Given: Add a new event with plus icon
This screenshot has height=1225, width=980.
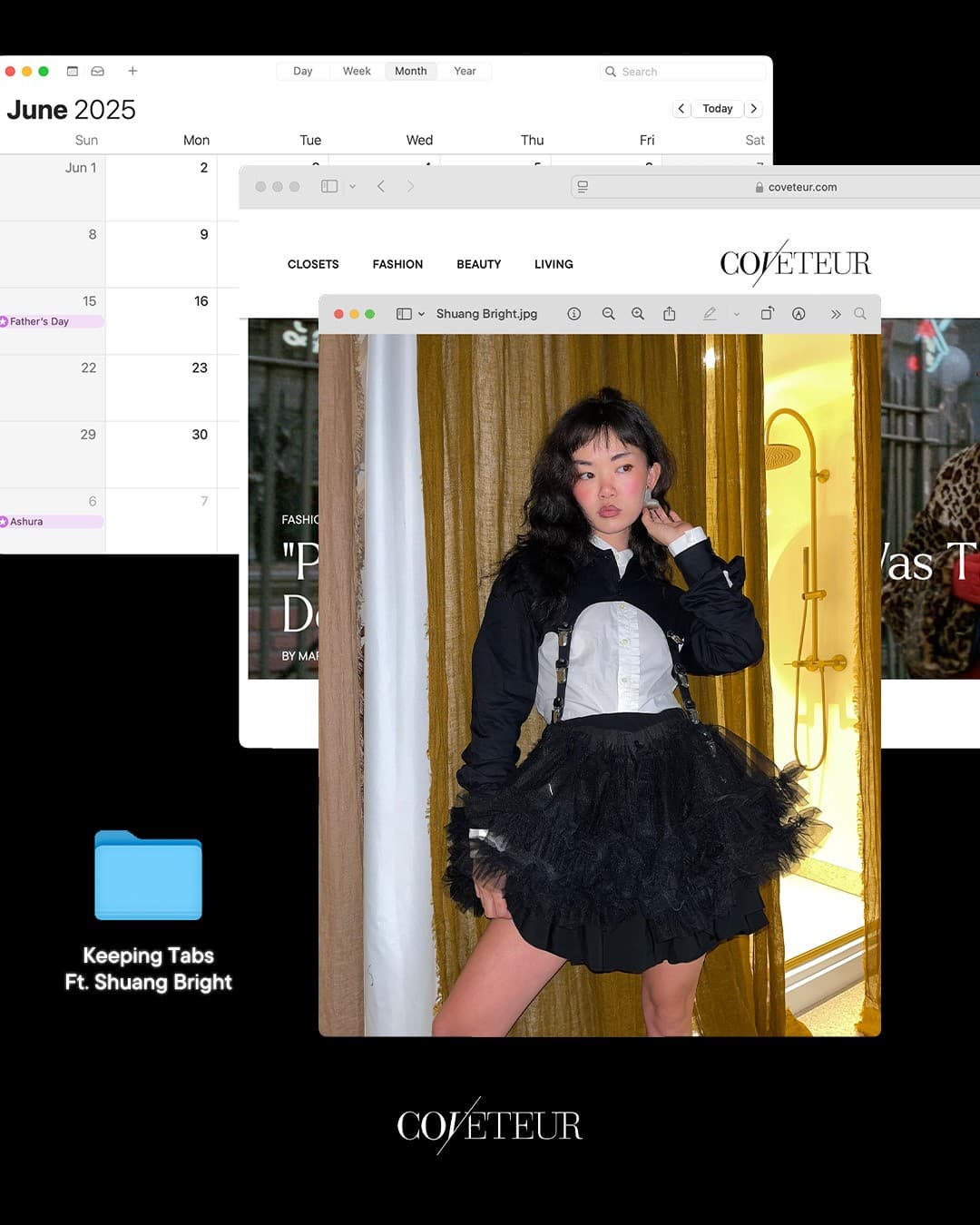Looking at the screenshot, I should point(132,71).
